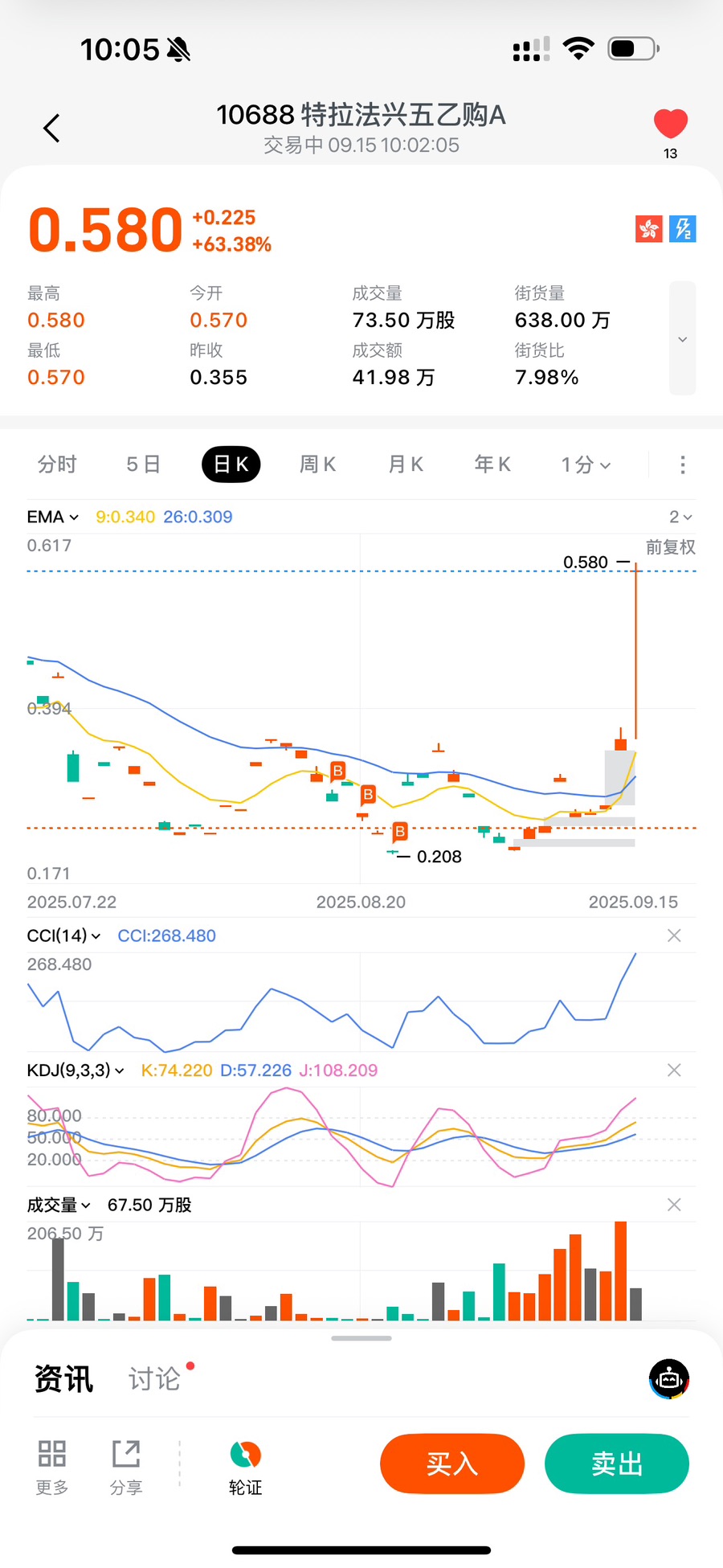Tap the first B buy marker on chart
Viewport: 723px width, 1568px height.
coord(338,772)
